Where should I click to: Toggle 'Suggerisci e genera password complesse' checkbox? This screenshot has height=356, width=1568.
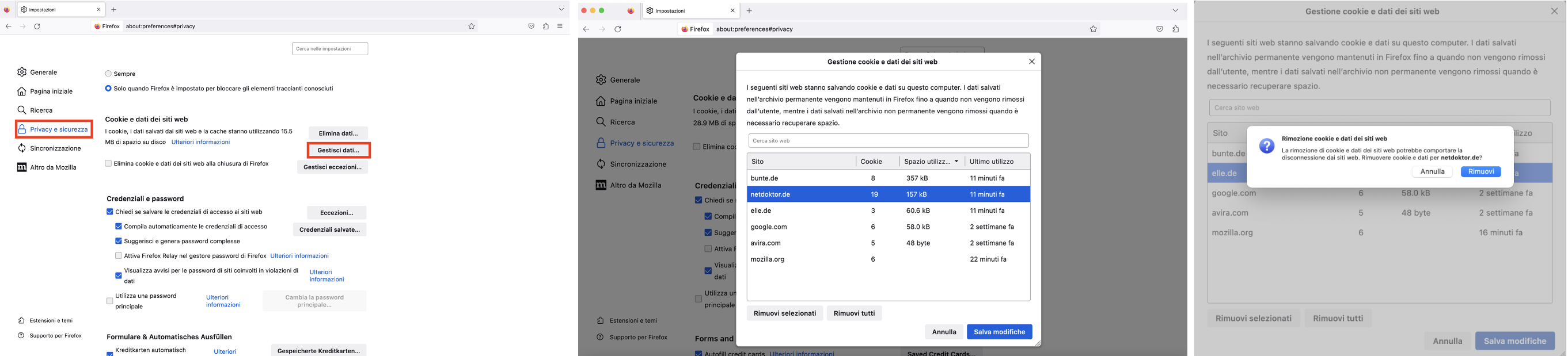118,241
